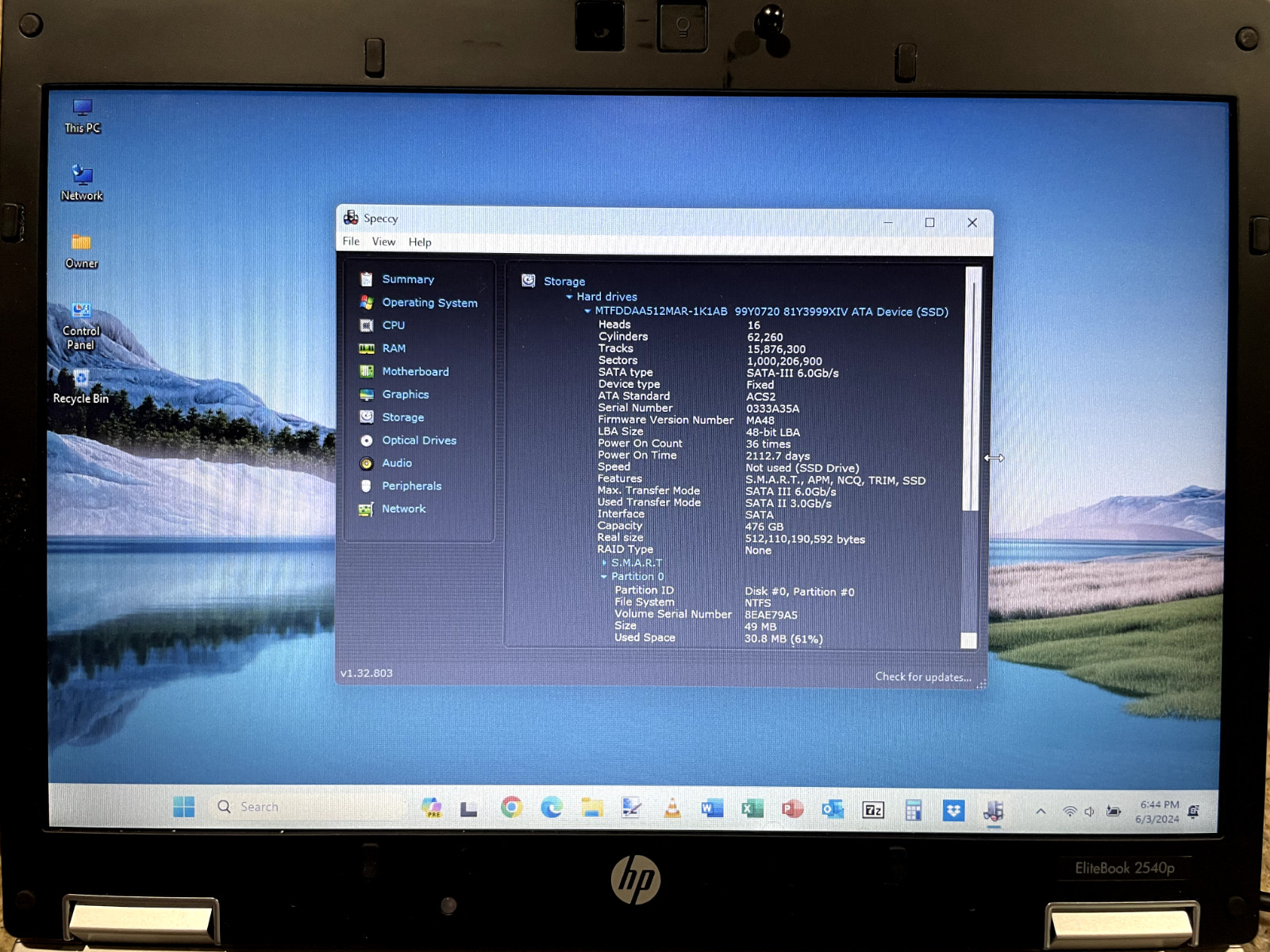Open Outlook from the taskbar

[x=833, y=809]
